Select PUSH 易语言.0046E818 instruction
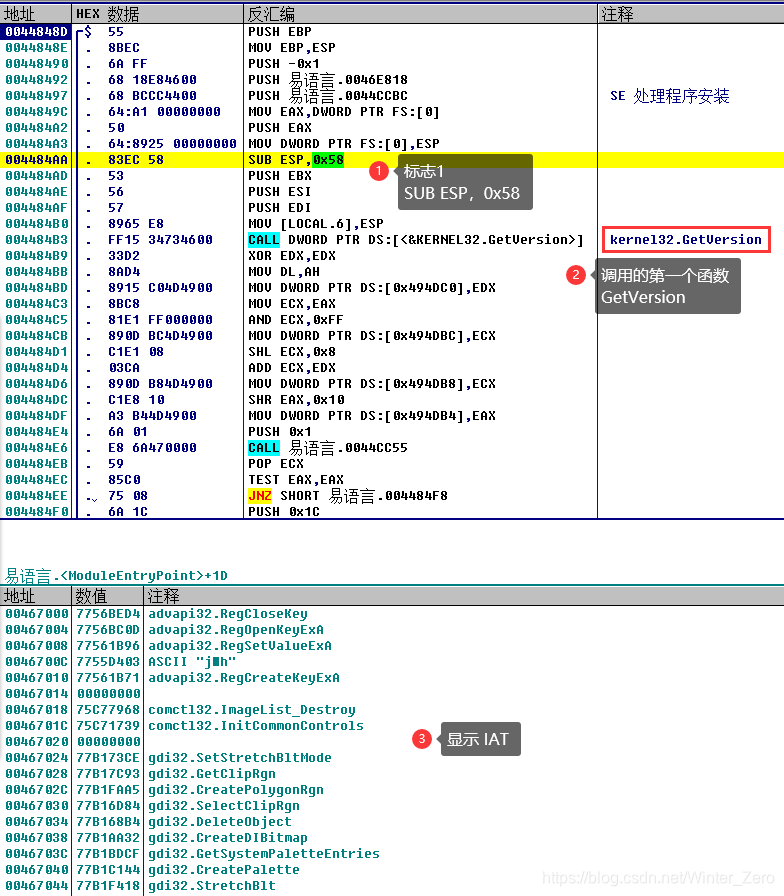The height and width of the screenshot is (896, 784). [x=328, y=80]
